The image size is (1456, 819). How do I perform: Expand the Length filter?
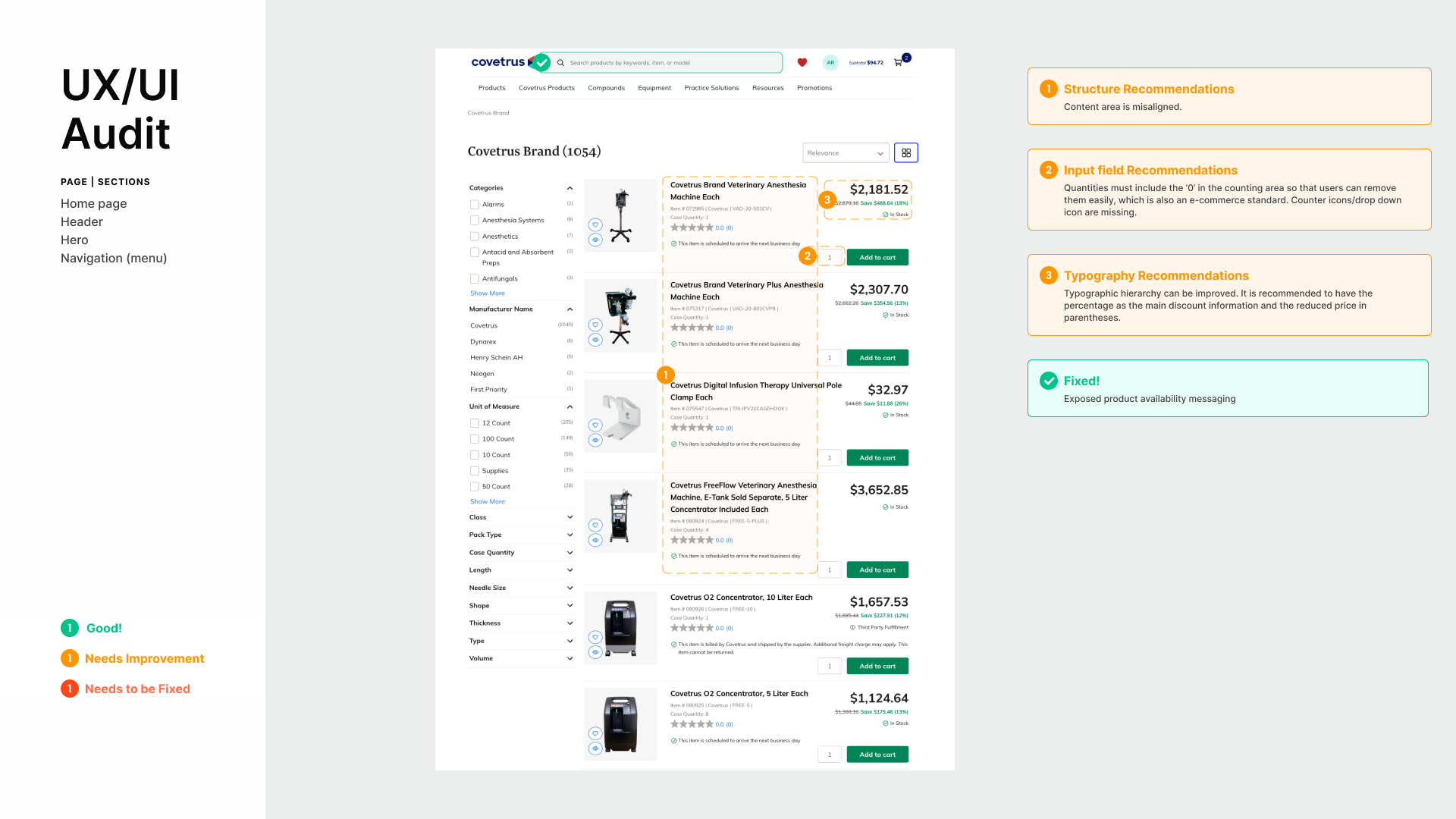[570, 570]
